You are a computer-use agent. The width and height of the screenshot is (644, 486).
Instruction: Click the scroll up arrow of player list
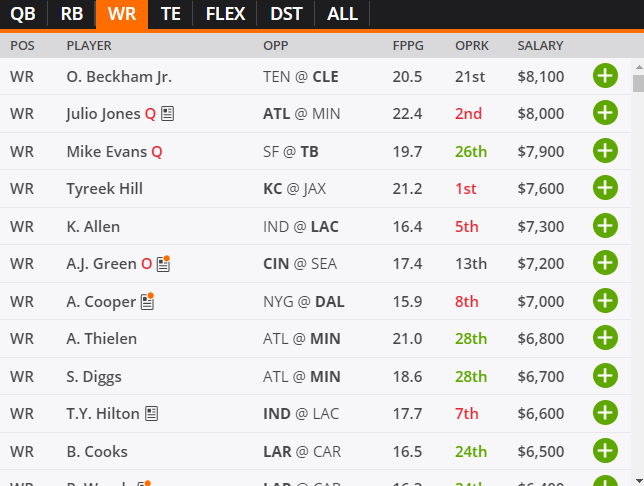point(639,67)
